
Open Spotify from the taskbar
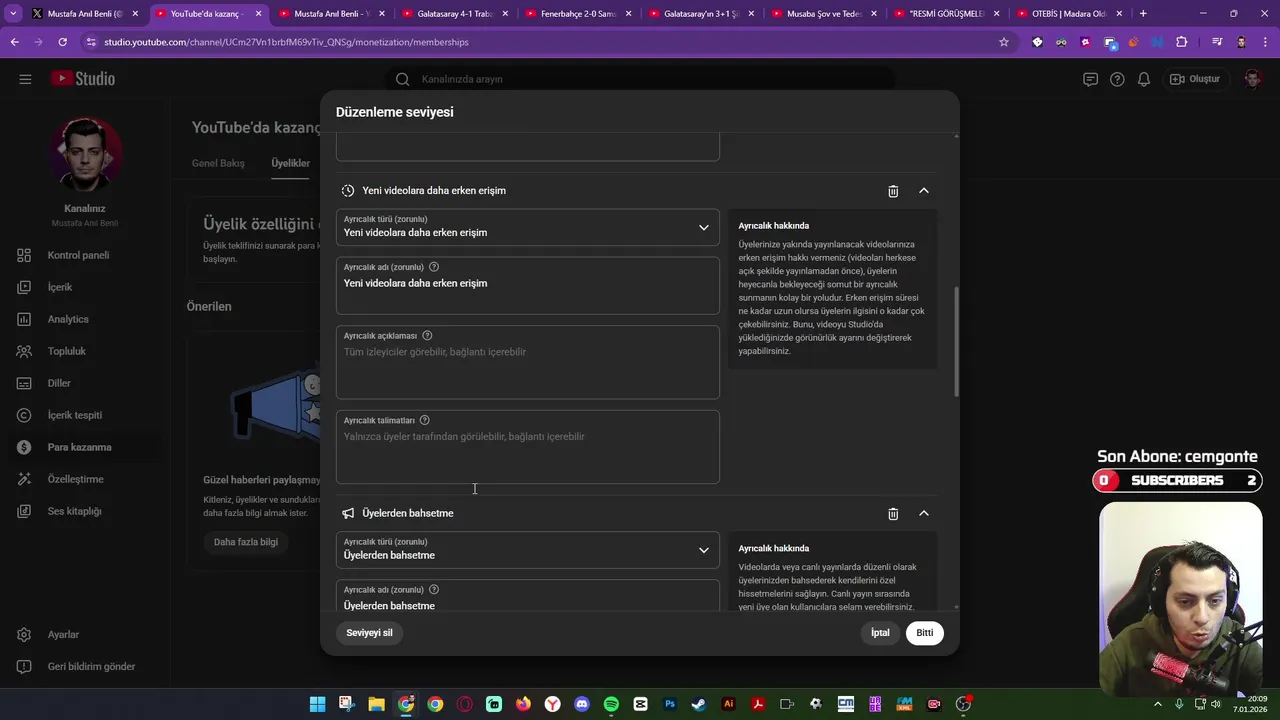611,704
